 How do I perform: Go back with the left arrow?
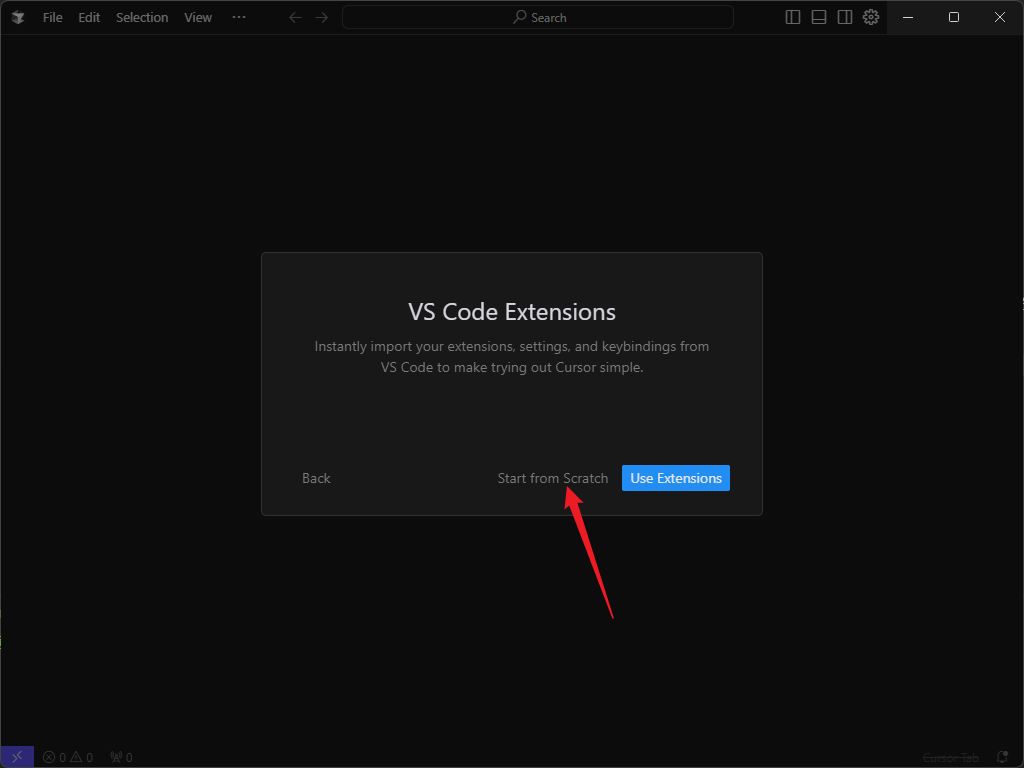click(295, 18)
